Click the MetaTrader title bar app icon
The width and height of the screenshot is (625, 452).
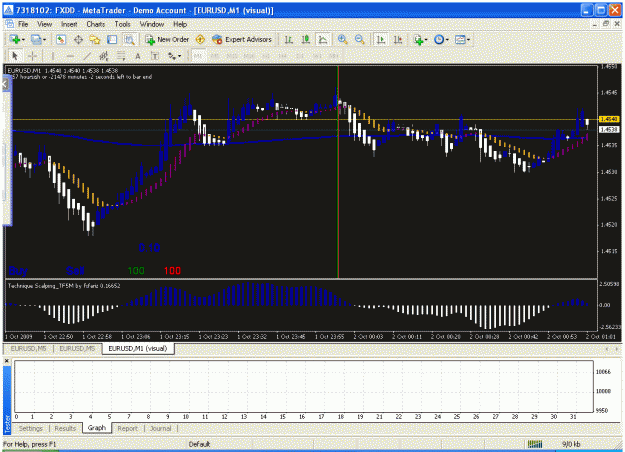pyautogui.click(x=8, y=10)
